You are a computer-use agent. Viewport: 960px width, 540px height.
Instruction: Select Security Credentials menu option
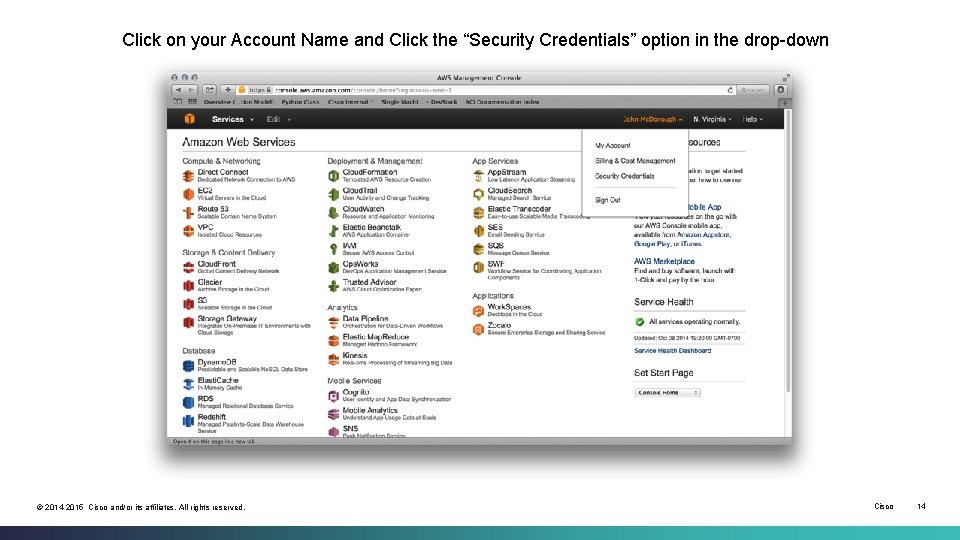point(624,176)
